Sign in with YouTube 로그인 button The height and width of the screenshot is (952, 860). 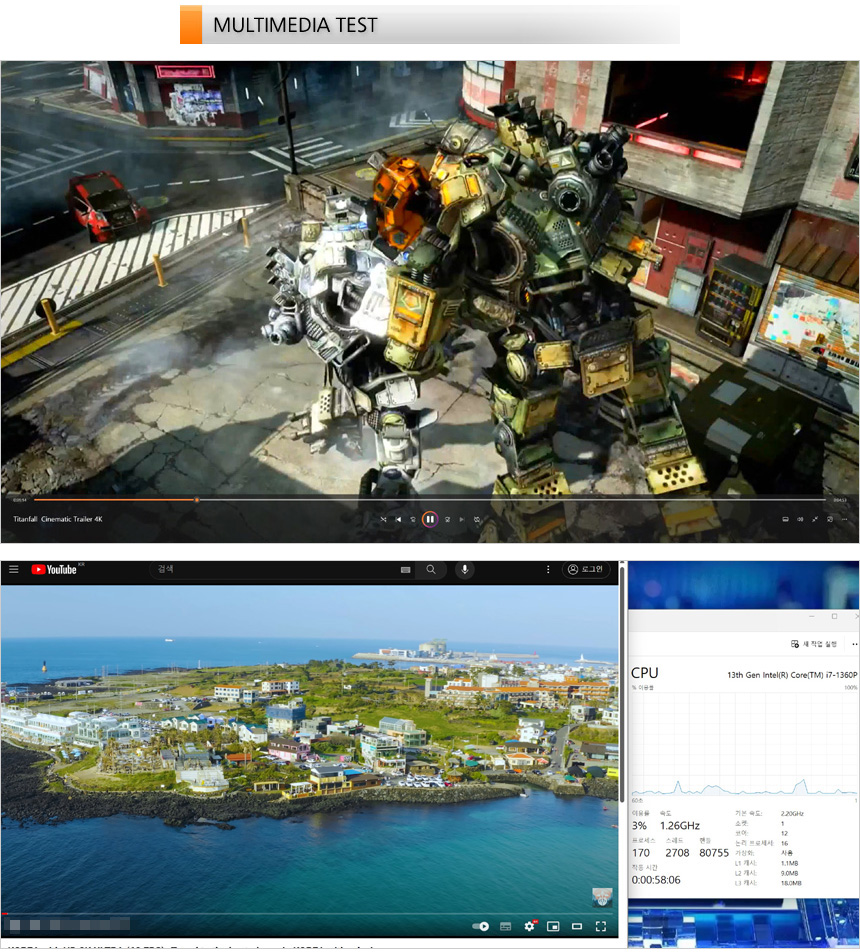(x=585, y=570)
